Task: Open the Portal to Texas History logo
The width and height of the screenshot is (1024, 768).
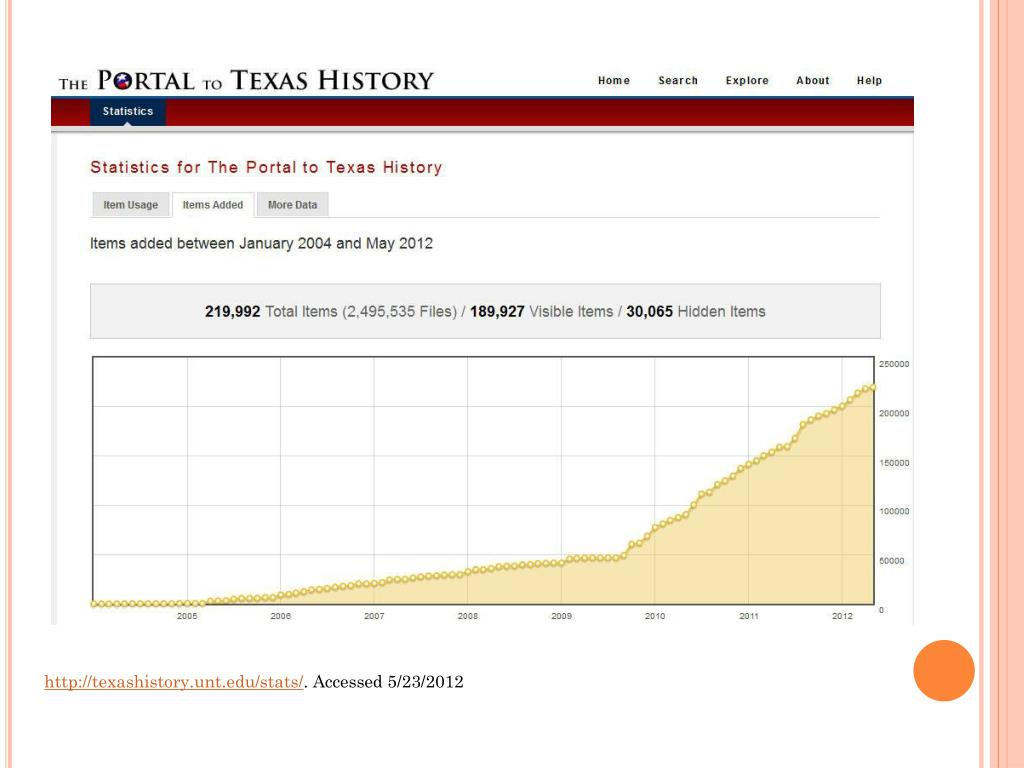Action: click(x=246, y=80)
